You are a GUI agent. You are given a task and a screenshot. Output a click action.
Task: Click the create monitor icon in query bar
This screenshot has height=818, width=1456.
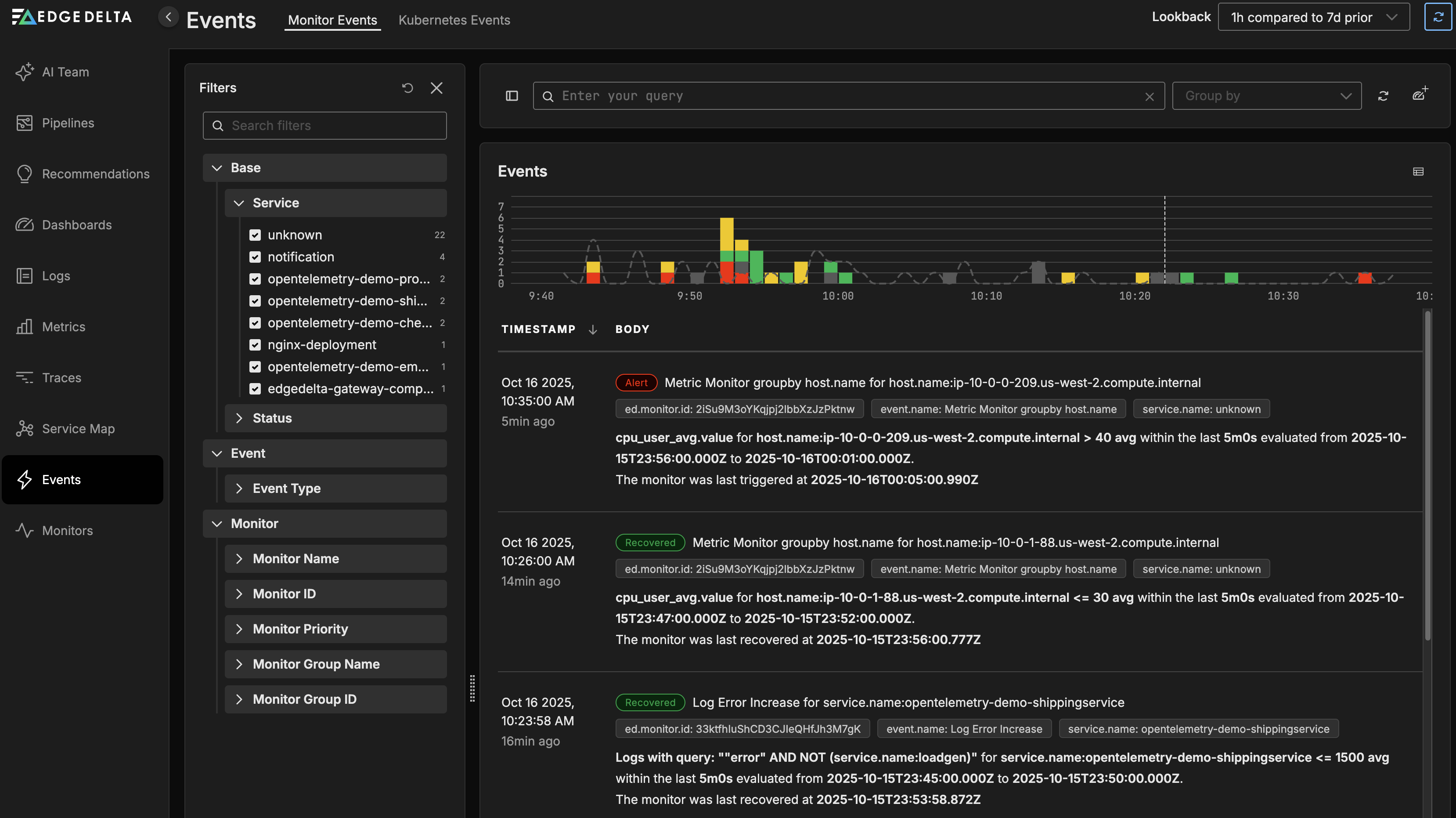1420,94
